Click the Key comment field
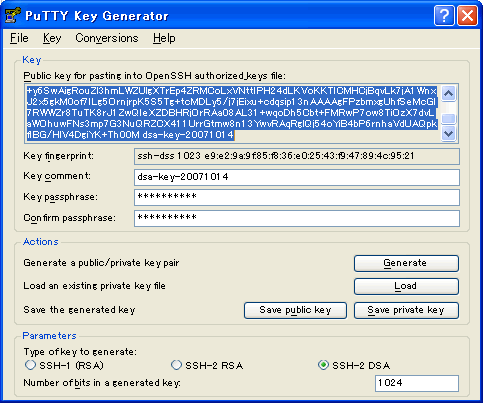 pos(297,177)
